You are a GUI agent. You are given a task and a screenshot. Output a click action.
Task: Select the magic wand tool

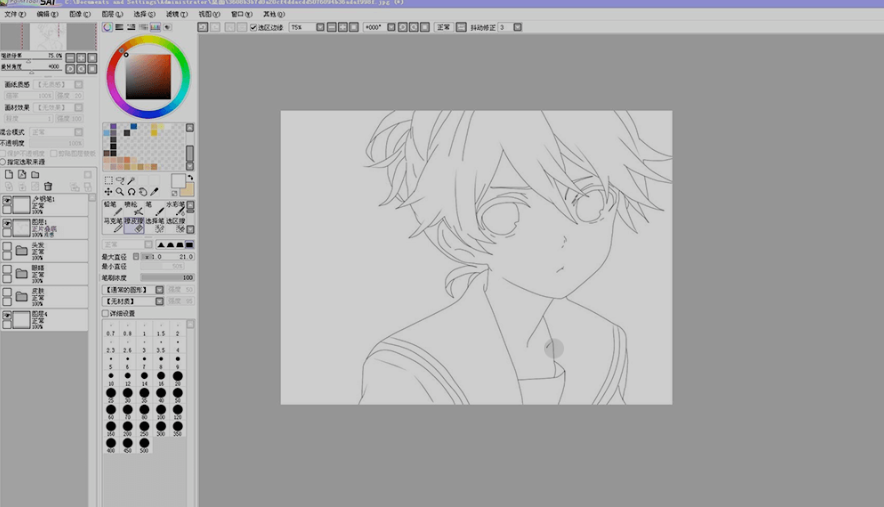[x=131, y=180]
